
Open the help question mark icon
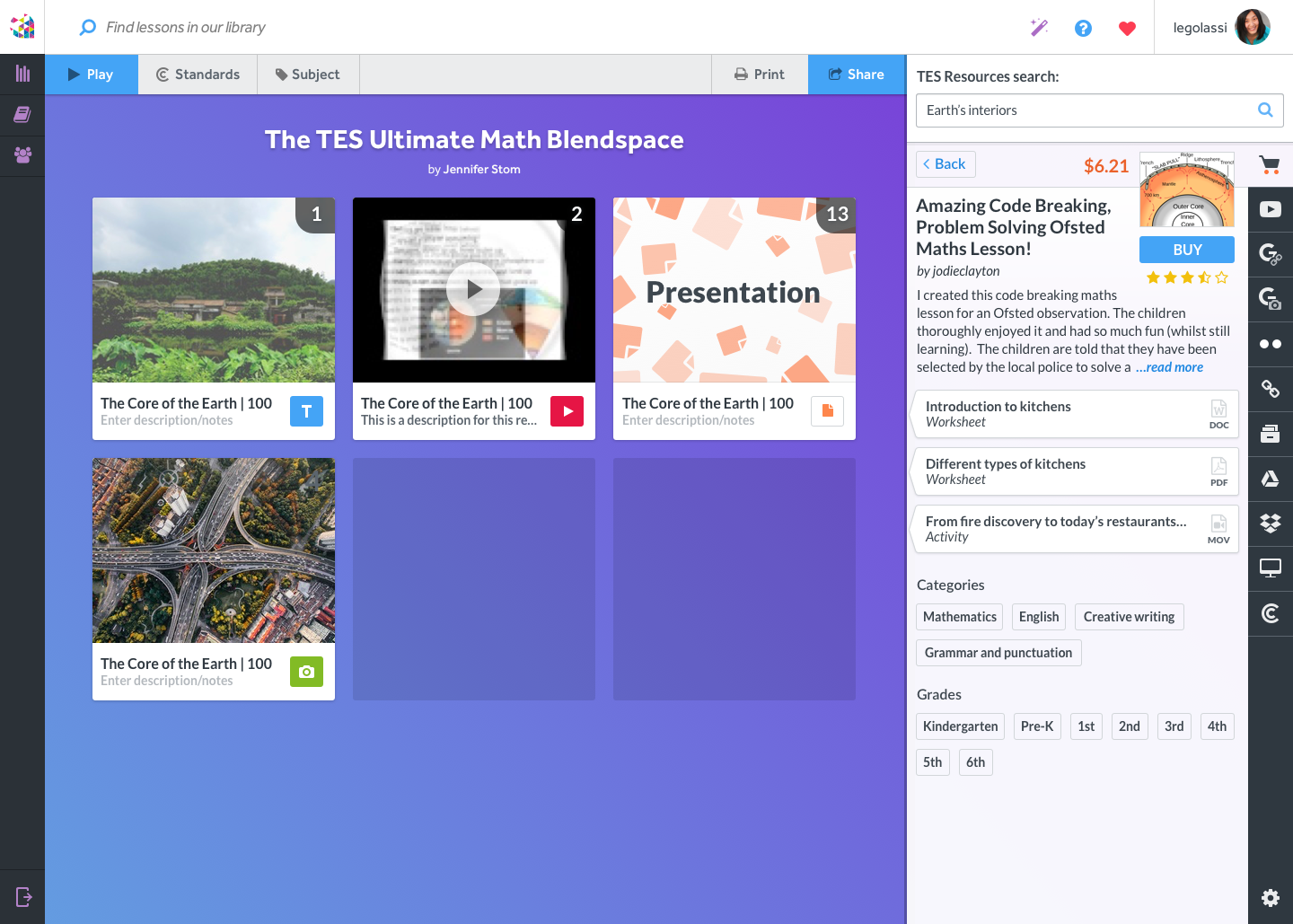coord(1083,28)
